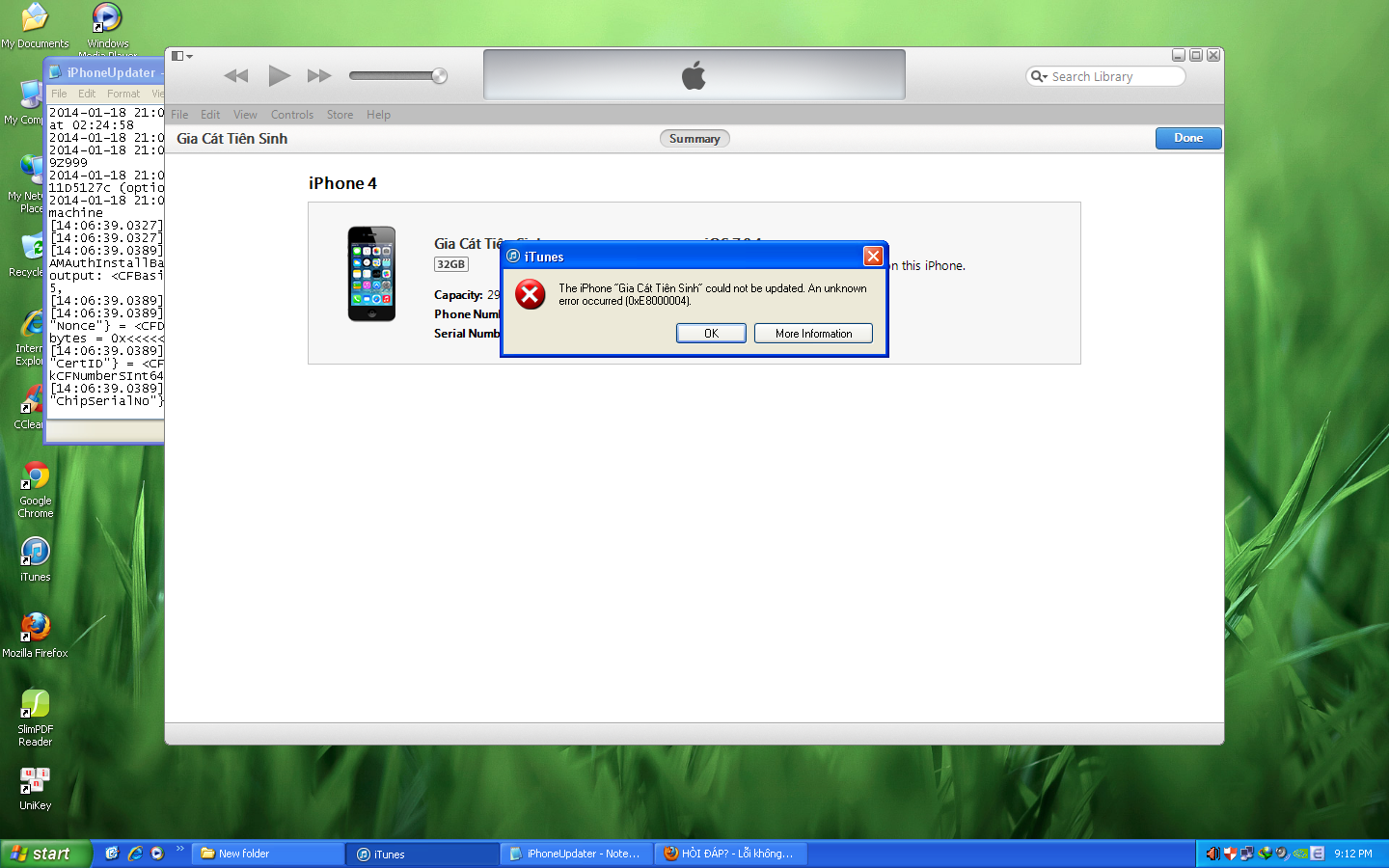Click OK in the iTunes error dialog
The width and height of the screenshot is (1389, 868).
[x=711, y=333]
